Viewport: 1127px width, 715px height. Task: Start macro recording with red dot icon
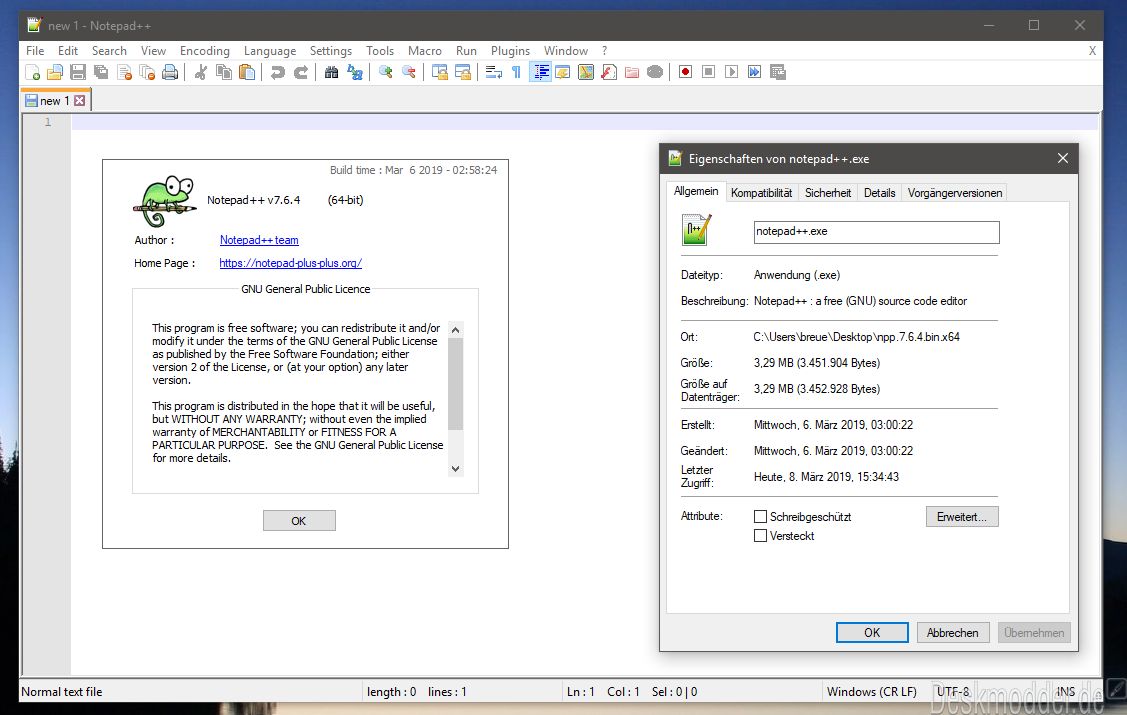(685, 72)
